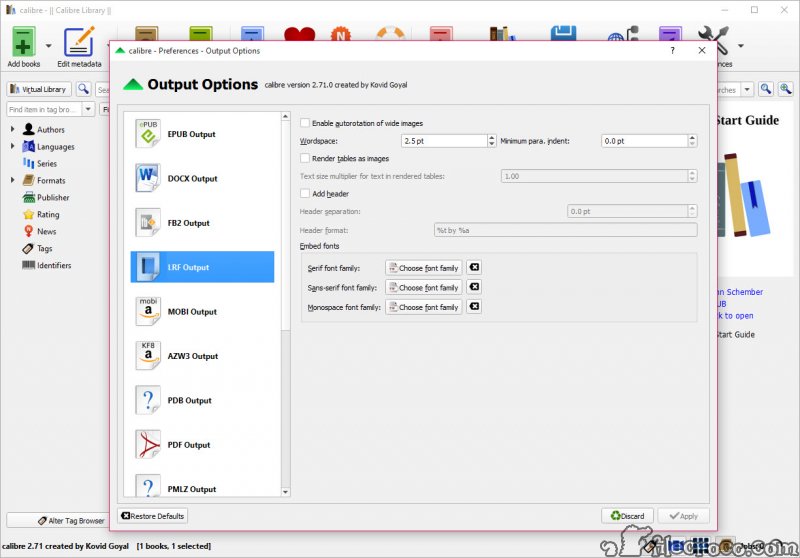Select PDB Output option
Screen dimensions: 800x558
[x=203, y=400]
